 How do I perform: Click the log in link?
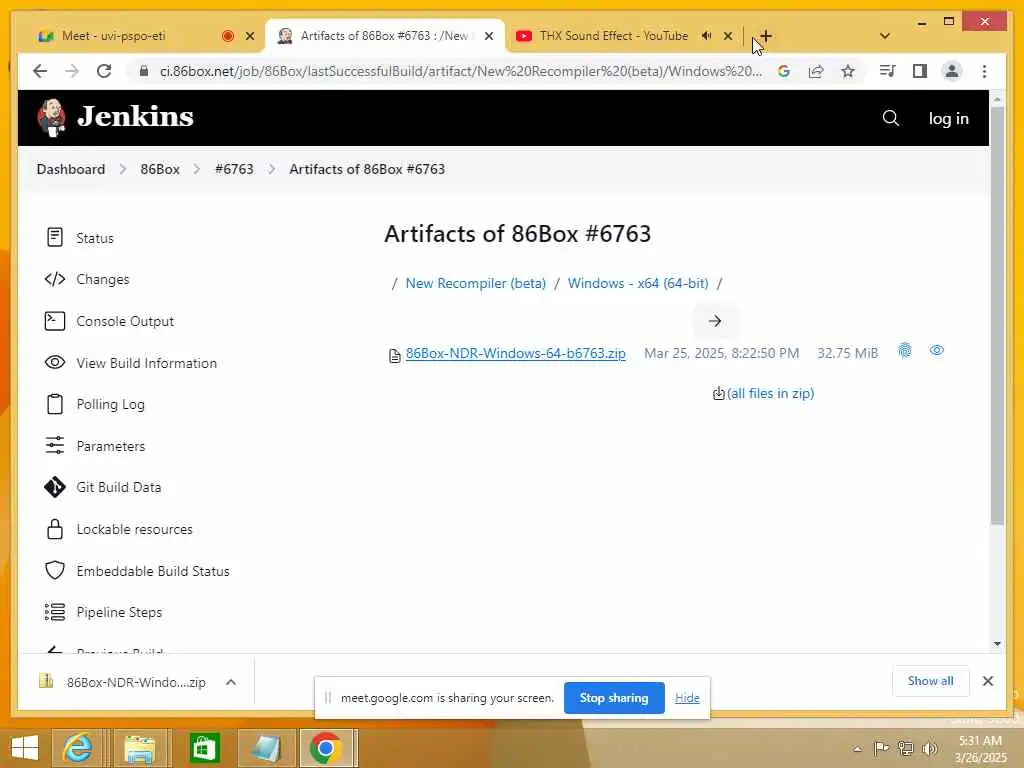coord(948,118)
